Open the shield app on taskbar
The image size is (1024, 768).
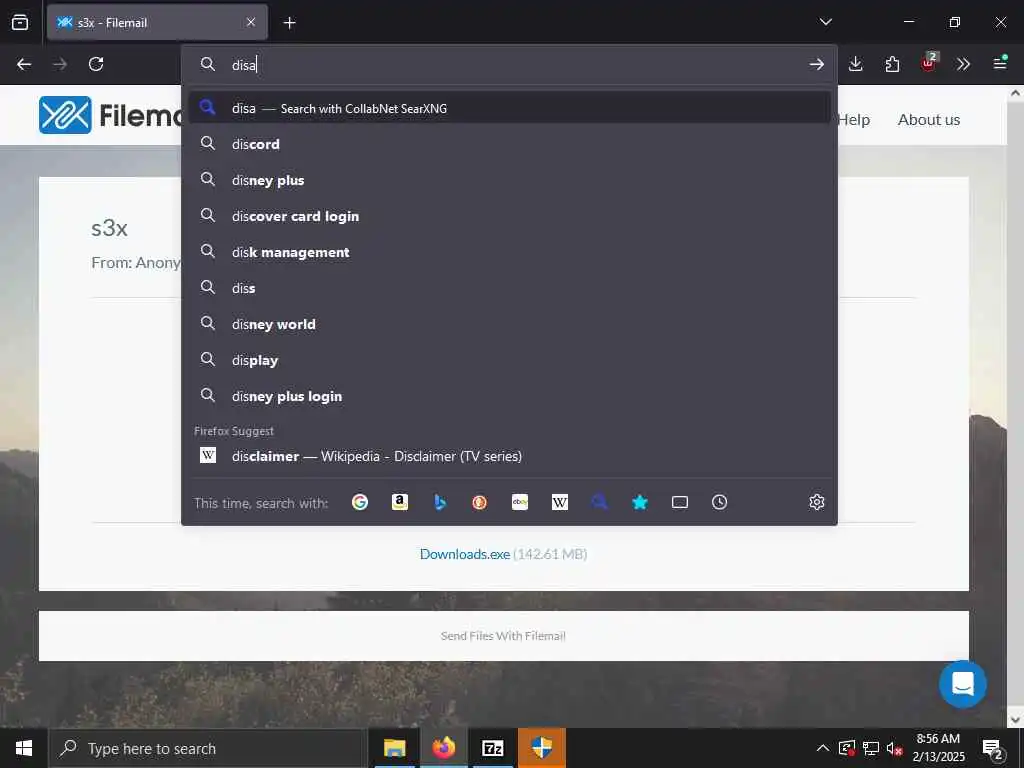pyautogui.click(x=541, y=748)
